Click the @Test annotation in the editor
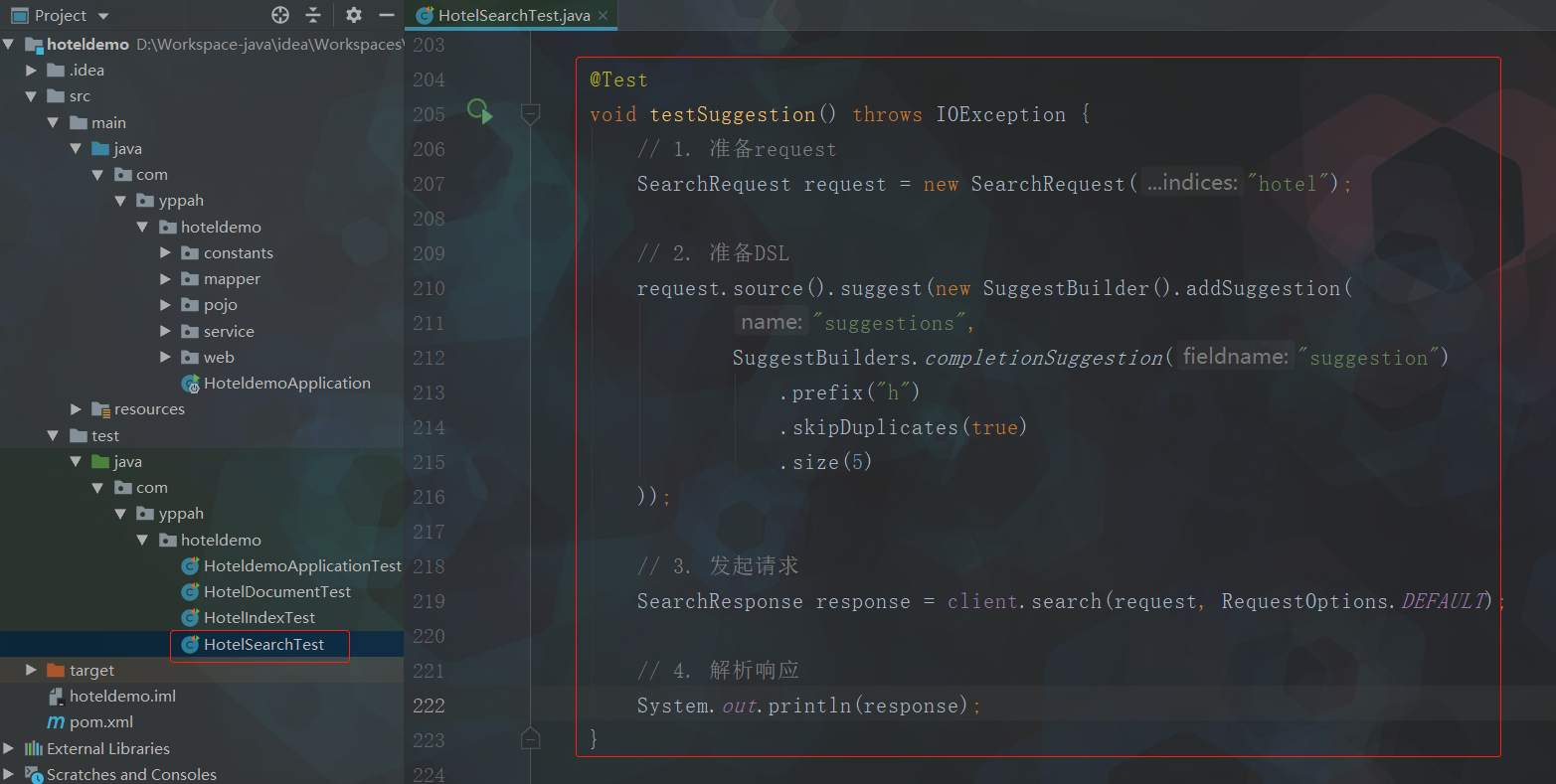The width and height of the screenshot is (1556, 784). coord(618,79)
